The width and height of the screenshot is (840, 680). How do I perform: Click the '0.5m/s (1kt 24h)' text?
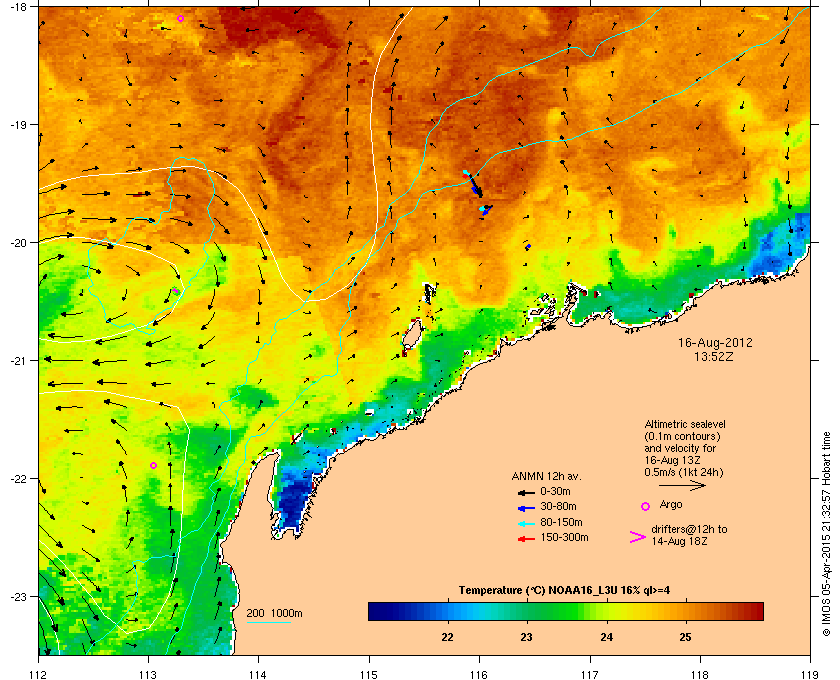pos(684,472)
